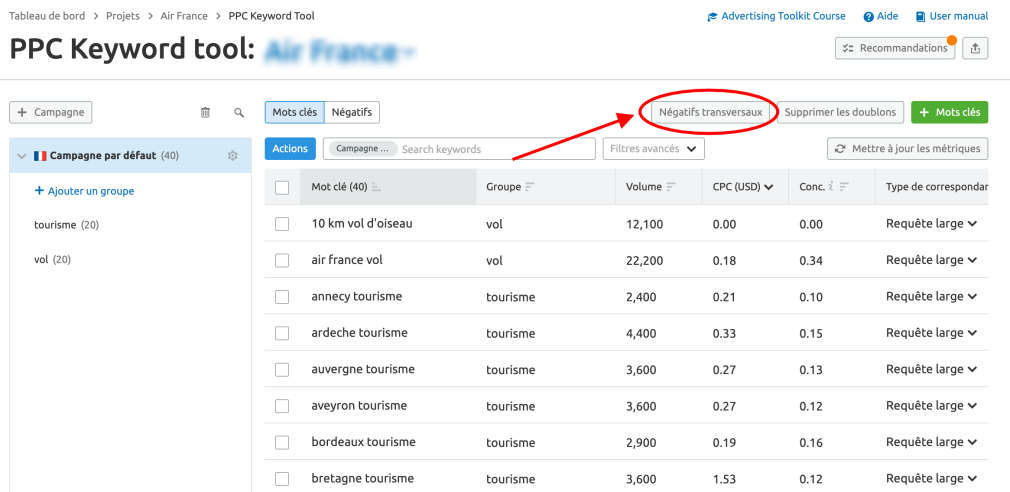Select the vol (20) group
1010x492 pixels.
tap(53, 260)
